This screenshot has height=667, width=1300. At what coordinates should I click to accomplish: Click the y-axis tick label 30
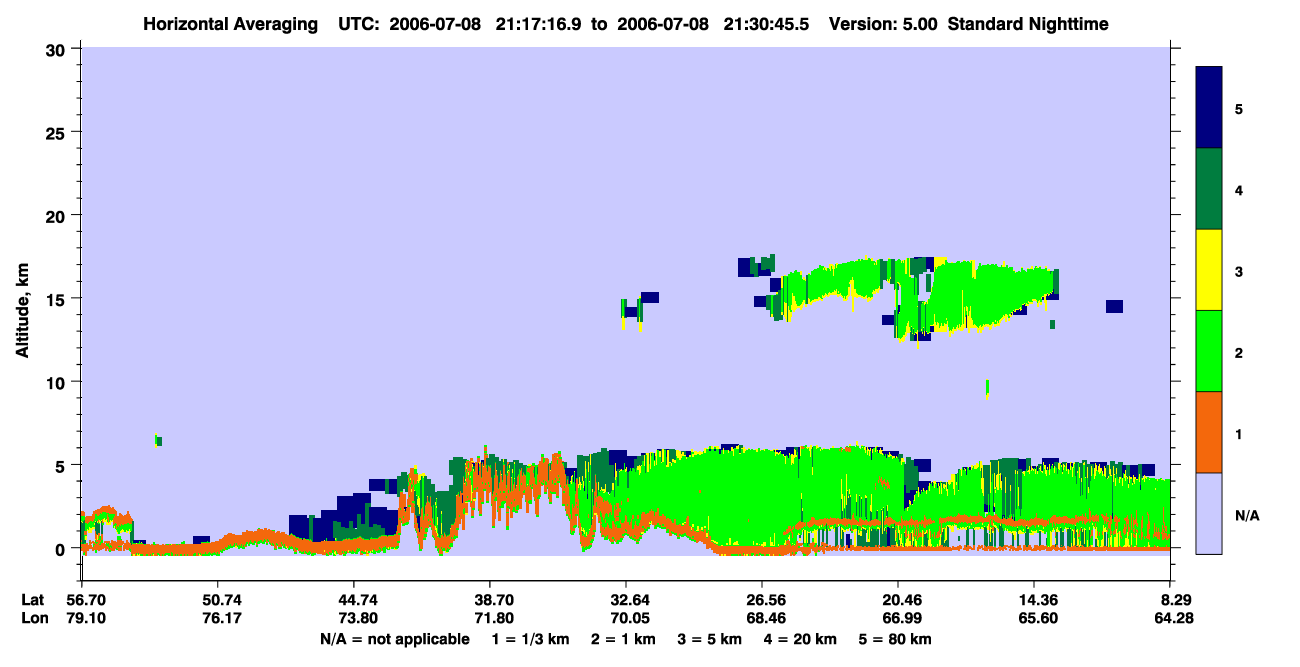pos(58,49)
